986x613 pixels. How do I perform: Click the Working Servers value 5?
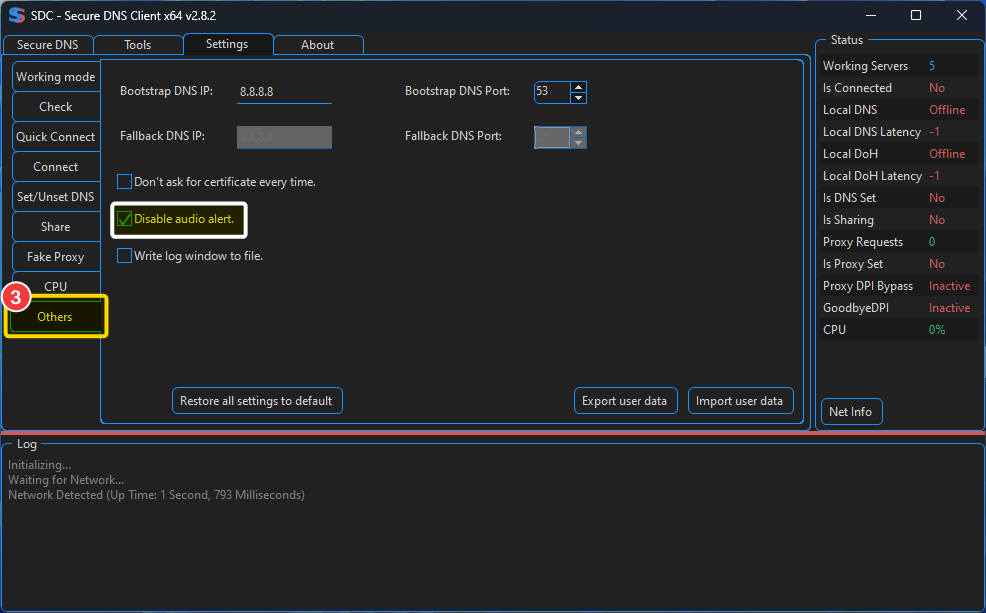coord(932,65)
